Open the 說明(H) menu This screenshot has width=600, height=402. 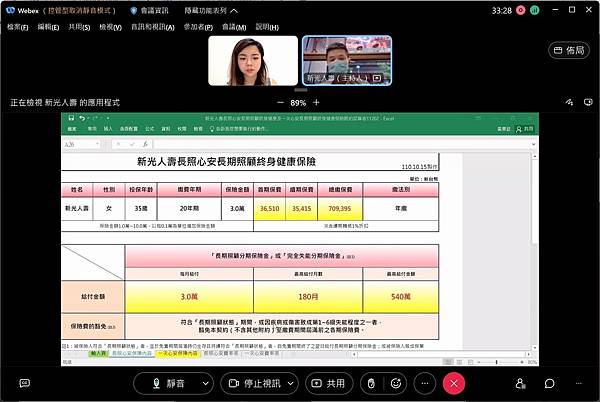pyautogui.click(x=267, y=27)
